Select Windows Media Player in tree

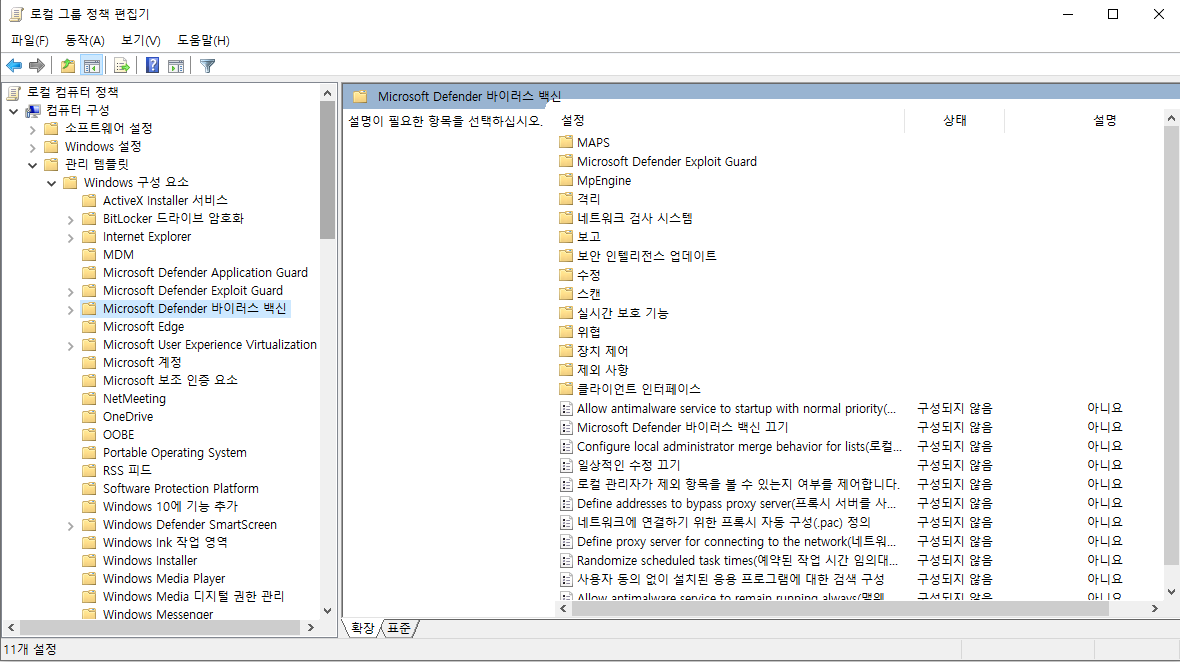(164, 578)
